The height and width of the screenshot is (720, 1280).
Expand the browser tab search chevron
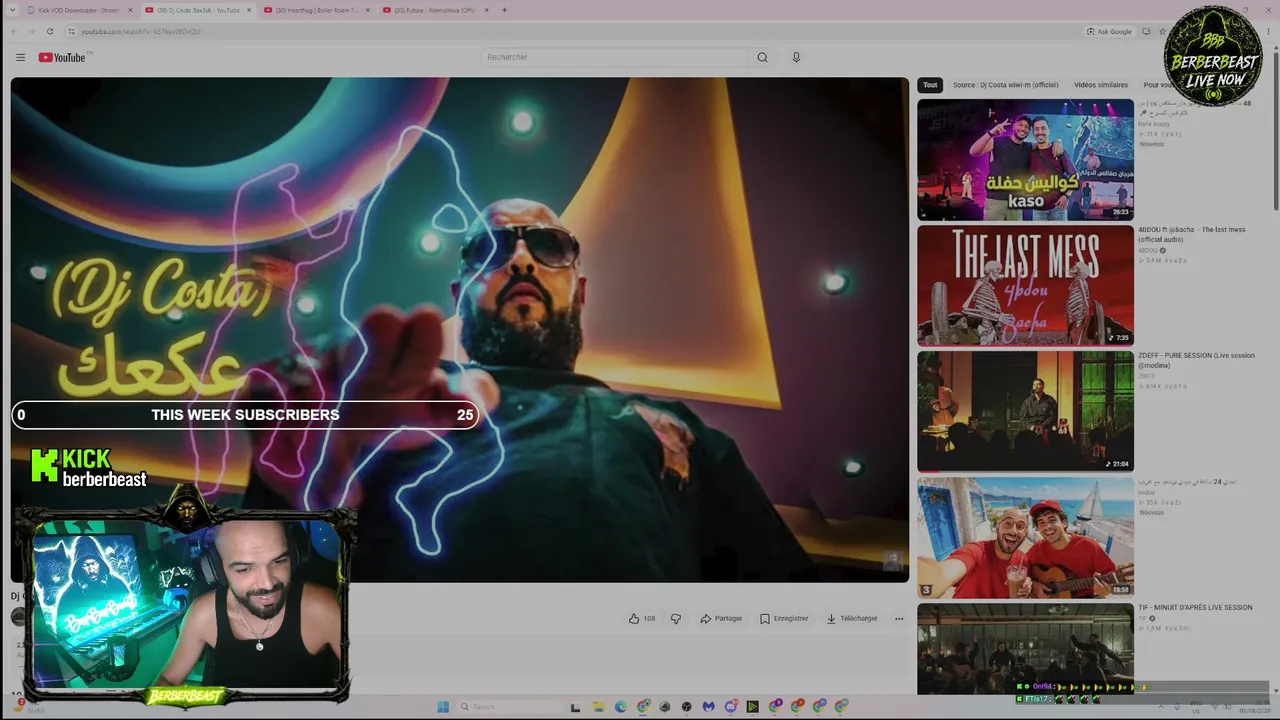[x=12, y=10]
